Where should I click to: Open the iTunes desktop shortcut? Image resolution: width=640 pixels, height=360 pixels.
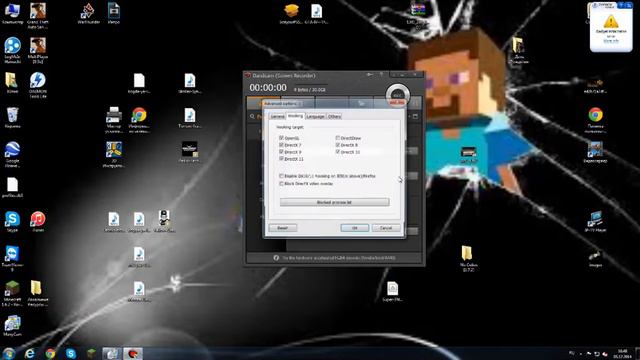(38, 222)
